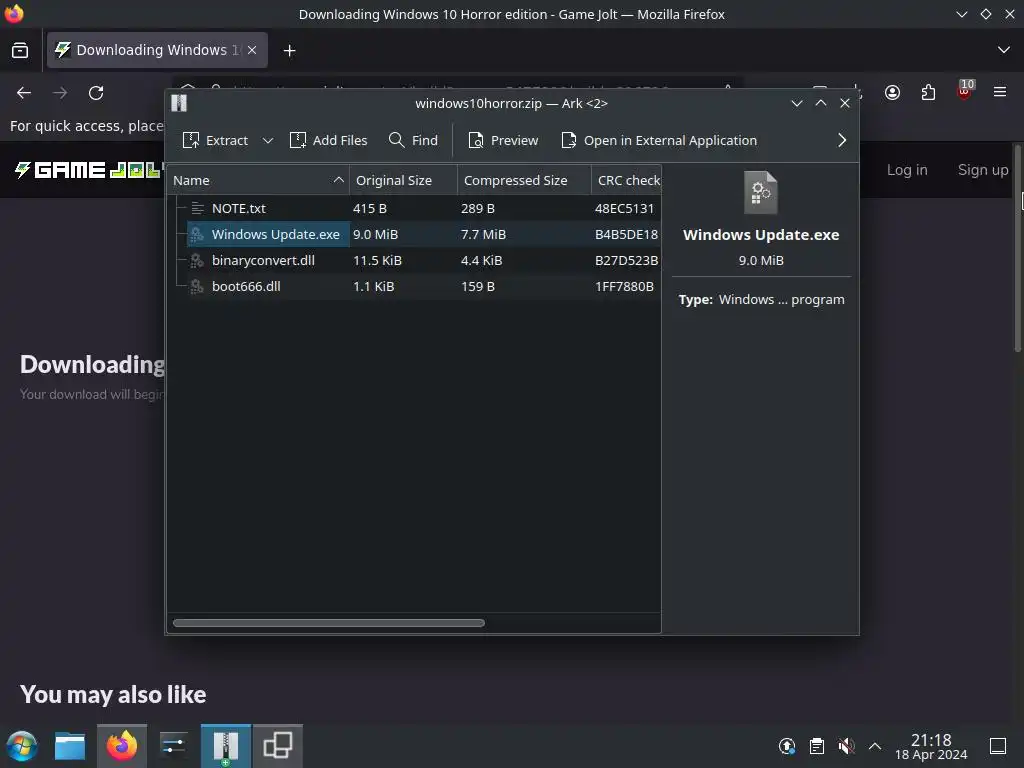Viewport: 1024px width, 768px height.
Task: Click the muted volume tray icon
Action: click(846, 746)
